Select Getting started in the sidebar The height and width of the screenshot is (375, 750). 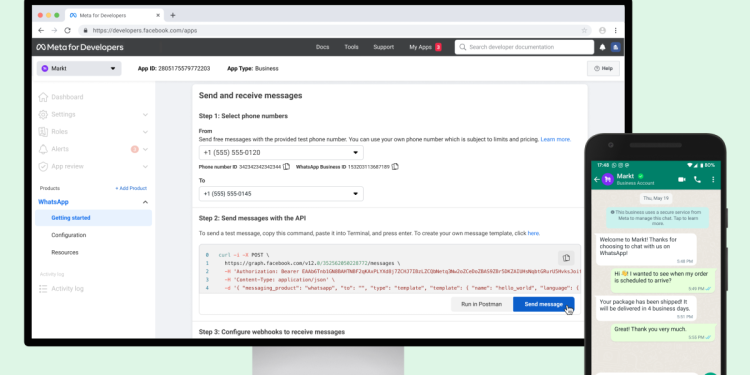(93, 218)
